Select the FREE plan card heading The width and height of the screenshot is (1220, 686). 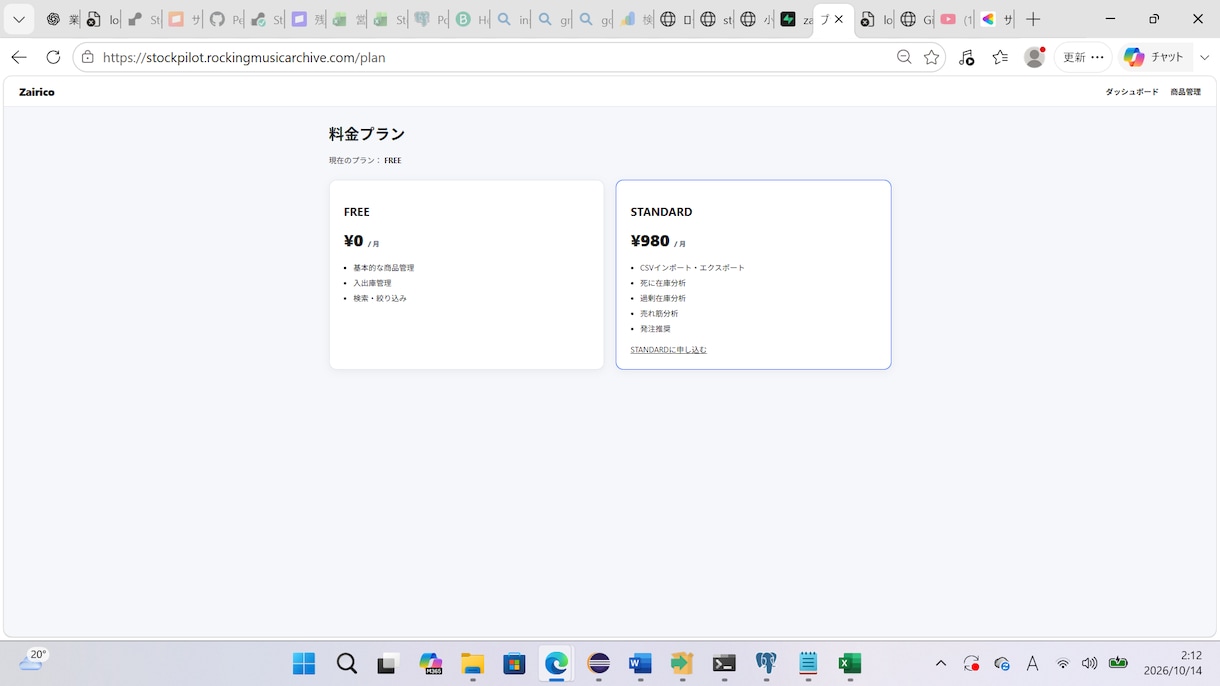[357, 212]
